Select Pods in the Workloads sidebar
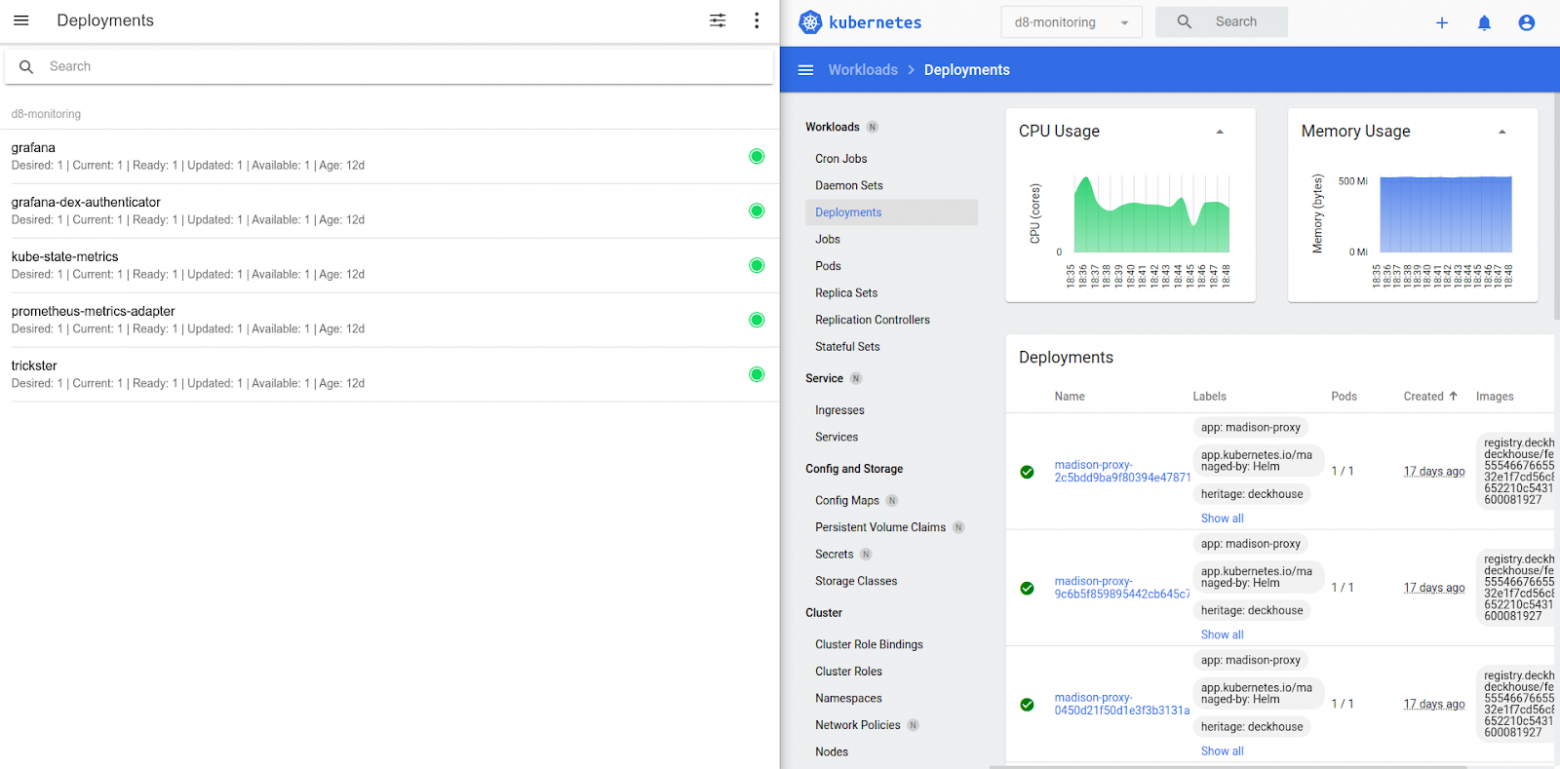Viewport: 1560px width, 769px height. tap(827, 266)
